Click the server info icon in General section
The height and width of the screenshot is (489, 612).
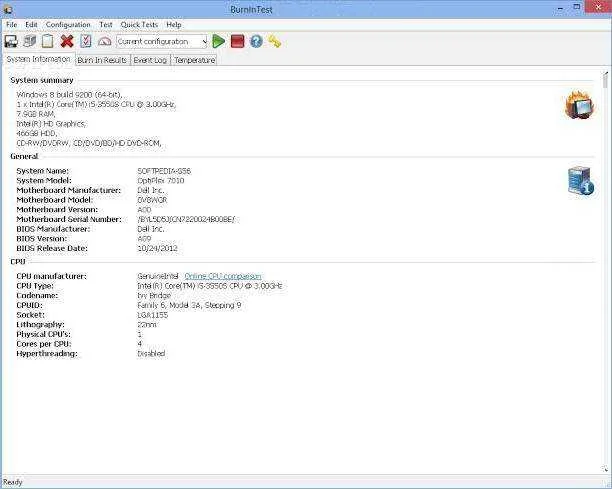click(581, 181)
